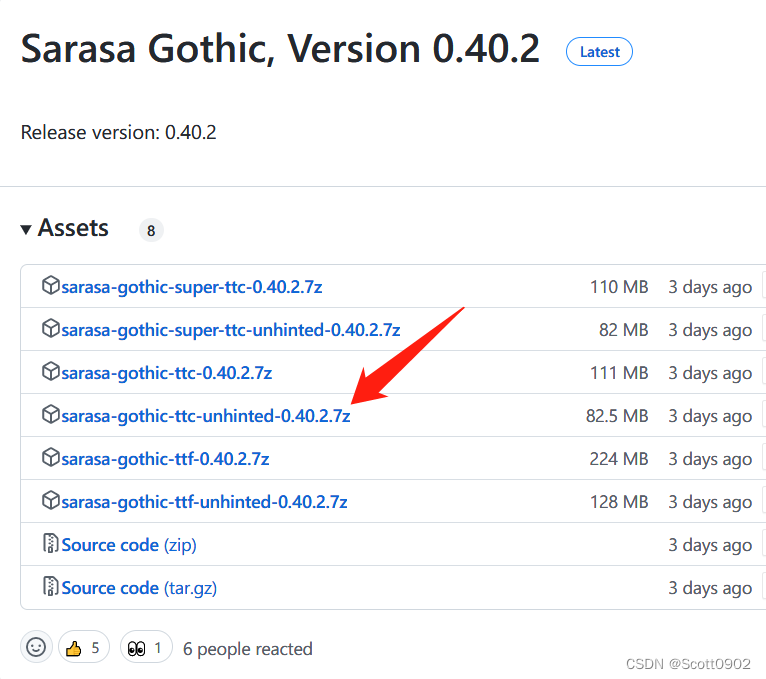
Task: Click the package icon beside sarasa-gothic-super-ttc-unhinted-0.40.2.7z
Action: 51,328
